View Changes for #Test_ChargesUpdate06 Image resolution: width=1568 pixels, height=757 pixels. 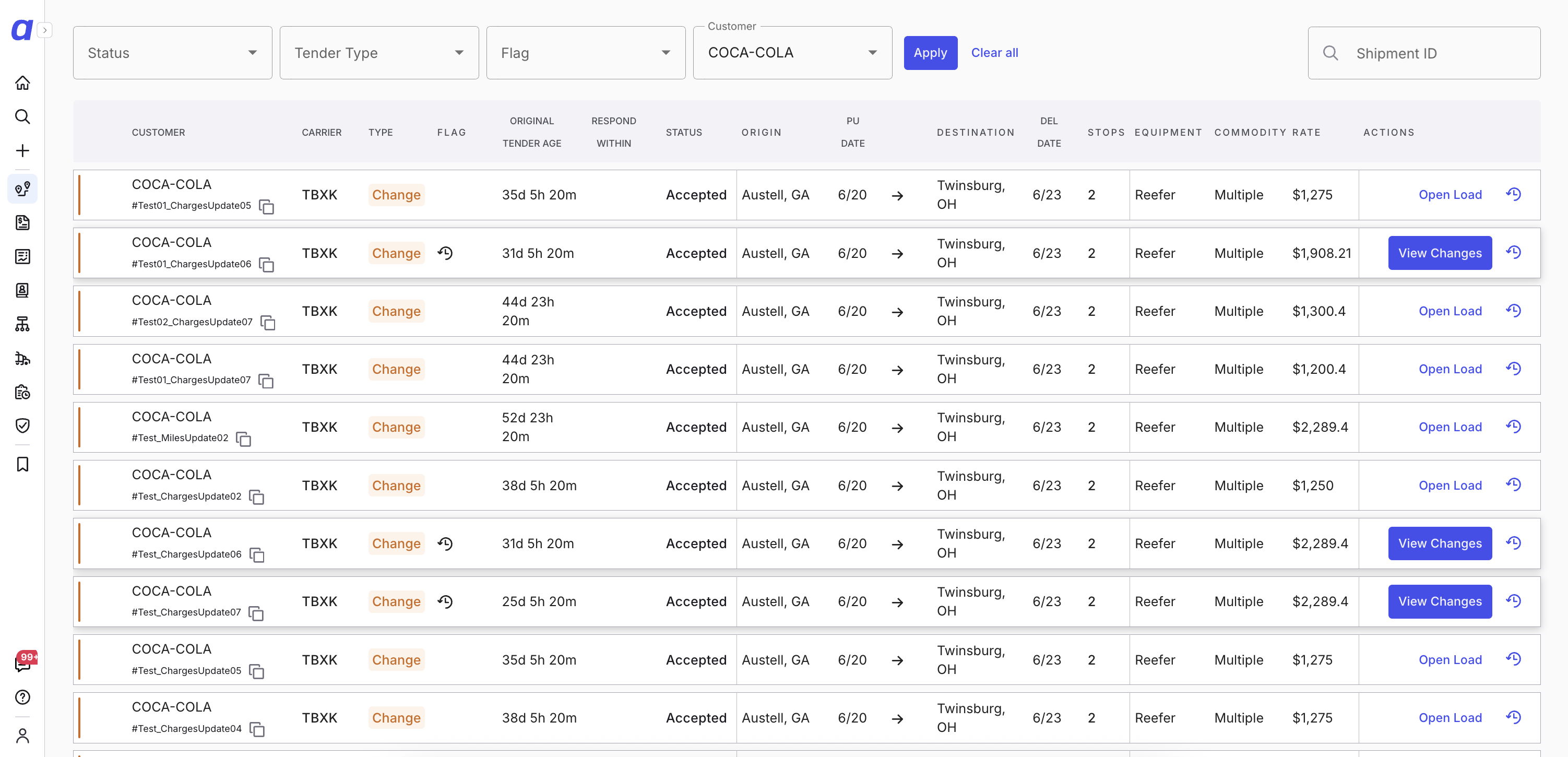[1440, 543]
